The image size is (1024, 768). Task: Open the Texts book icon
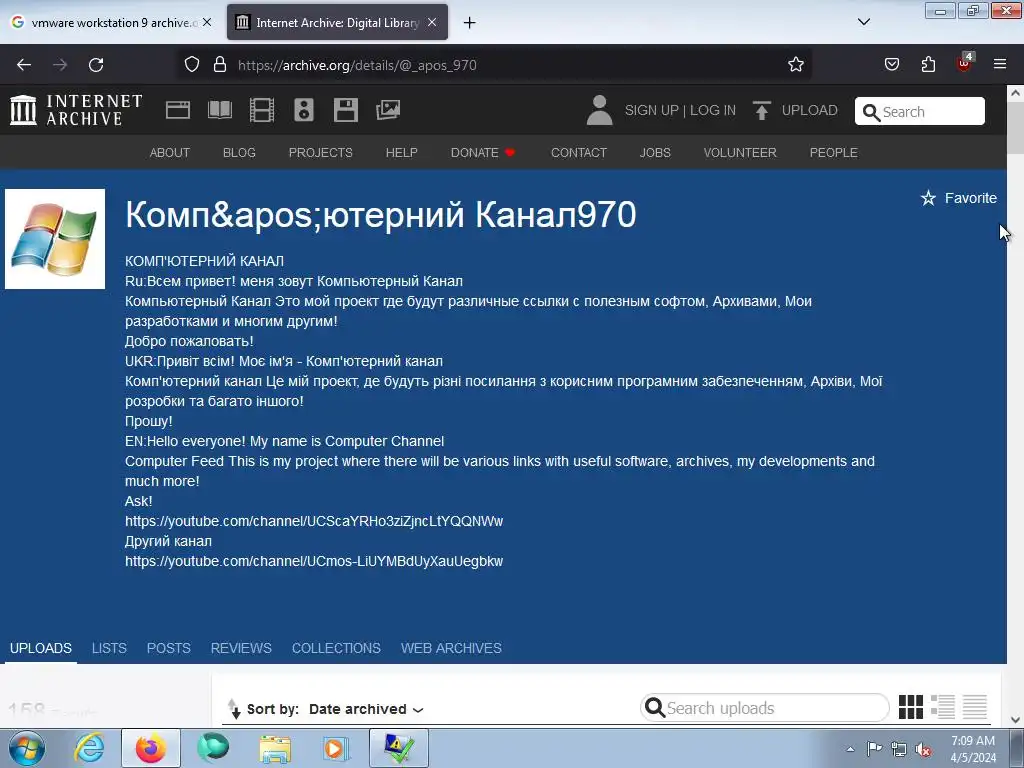tap(220, 110)
